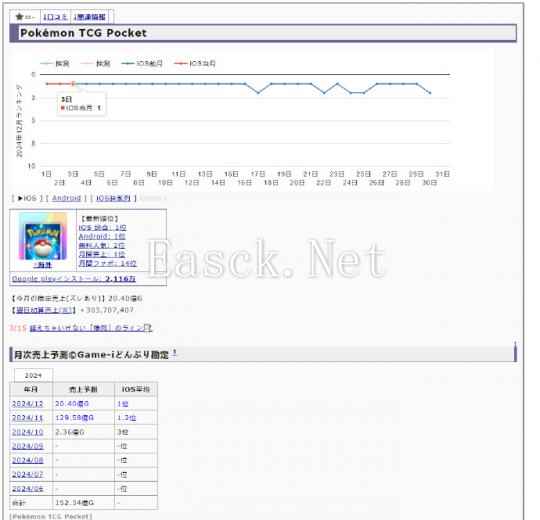Open the 129.59 sales estimate link

pos(74,418)
